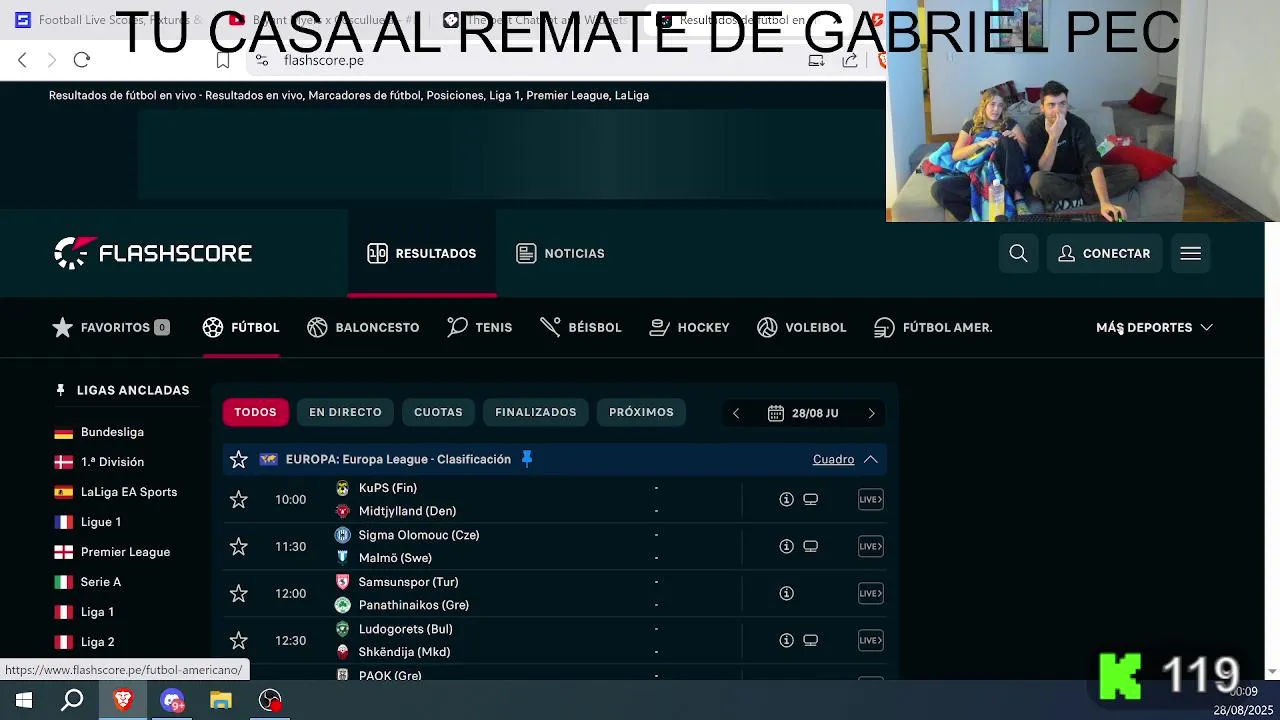Viewport: 1280px width, 720px height.
Task: Expand the MÁS DEPORTES dropdown
Action: tap(1154, 327)
